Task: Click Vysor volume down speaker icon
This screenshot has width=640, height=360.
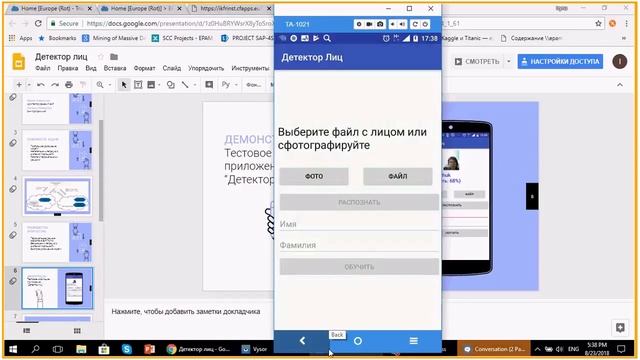Action: 392,24
